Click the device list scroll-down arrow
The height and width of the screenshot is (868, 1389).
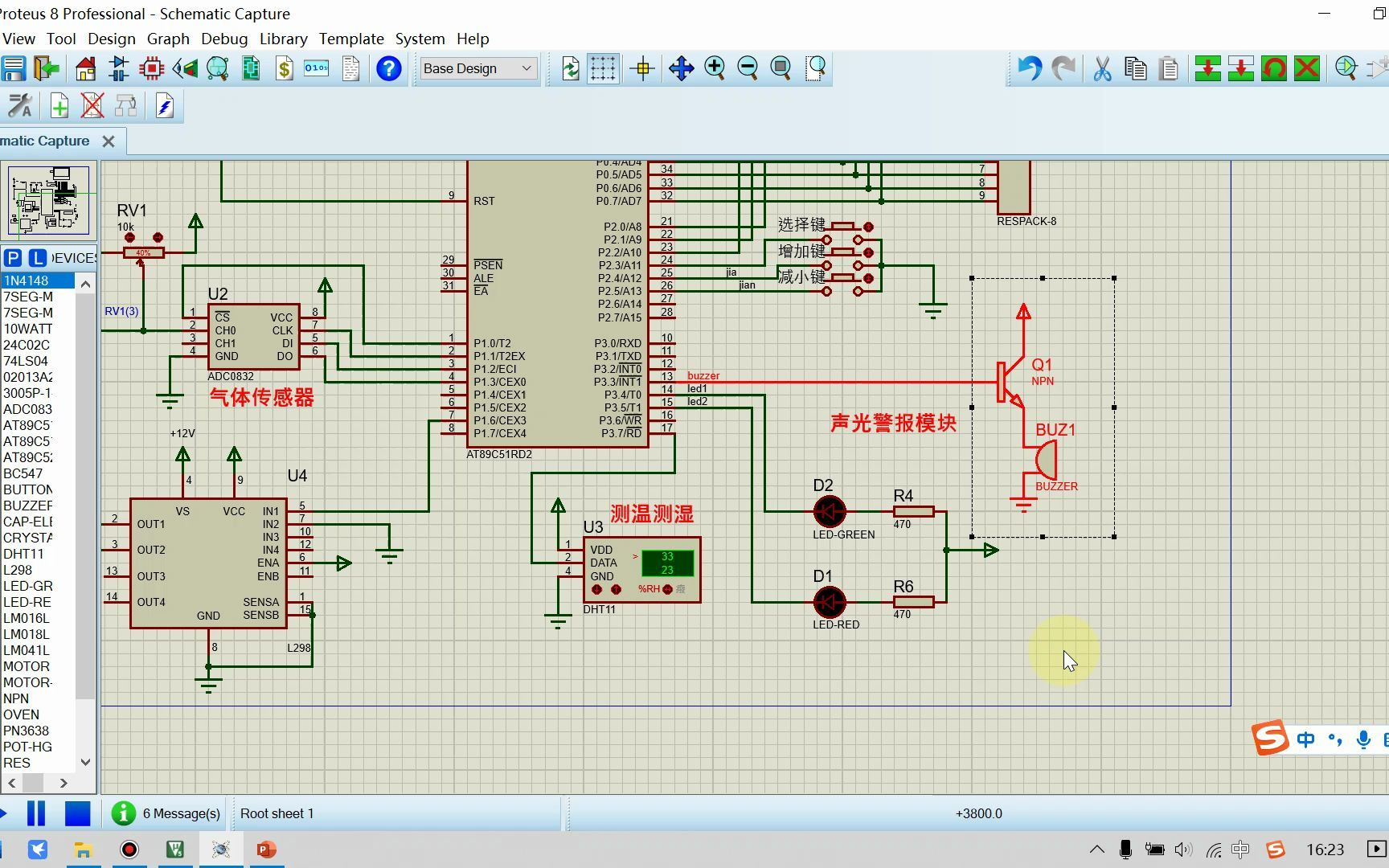[x=86, y=762]
